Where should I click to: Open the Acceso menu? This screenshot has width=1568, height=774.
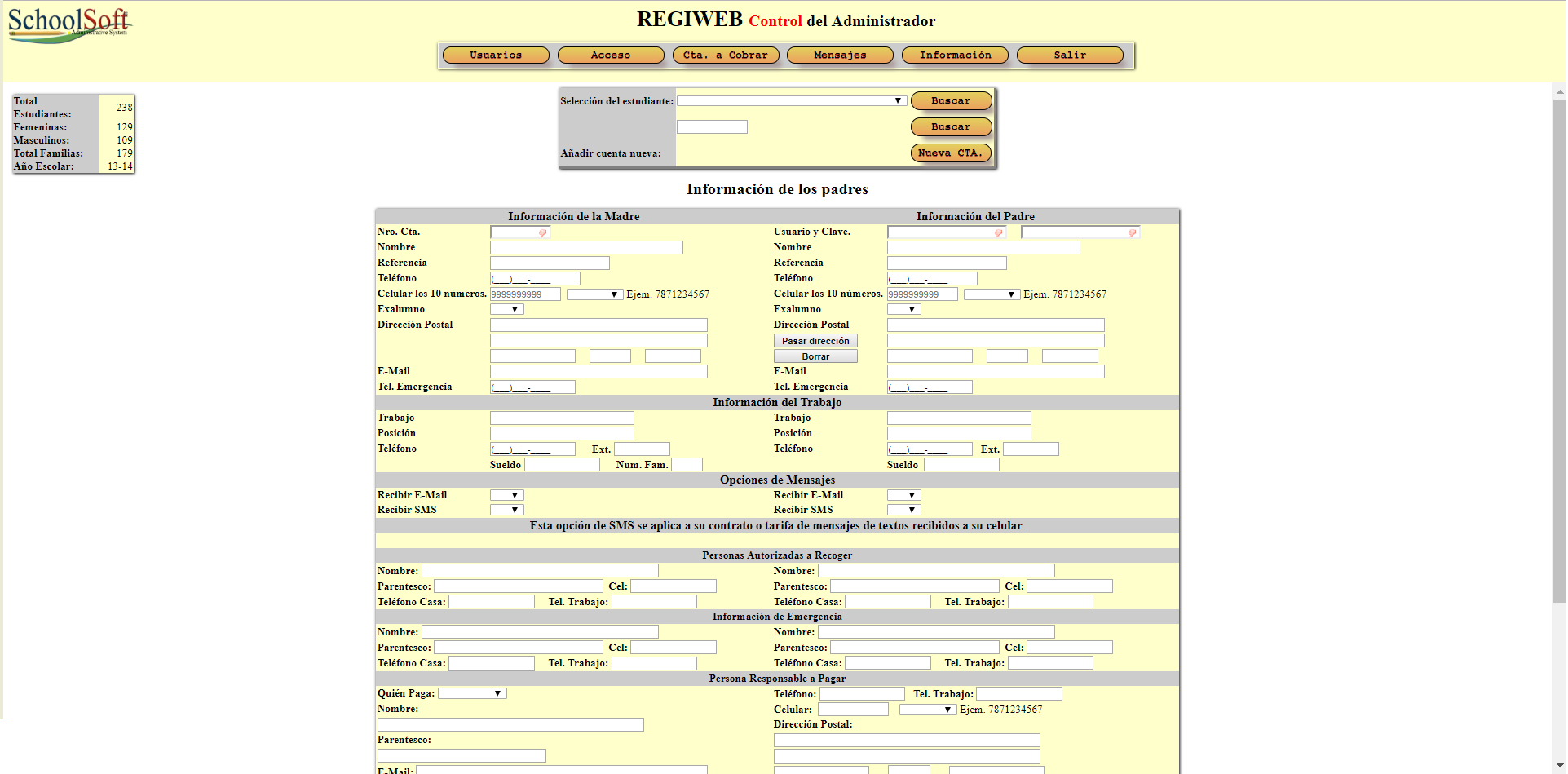(611, 55)
